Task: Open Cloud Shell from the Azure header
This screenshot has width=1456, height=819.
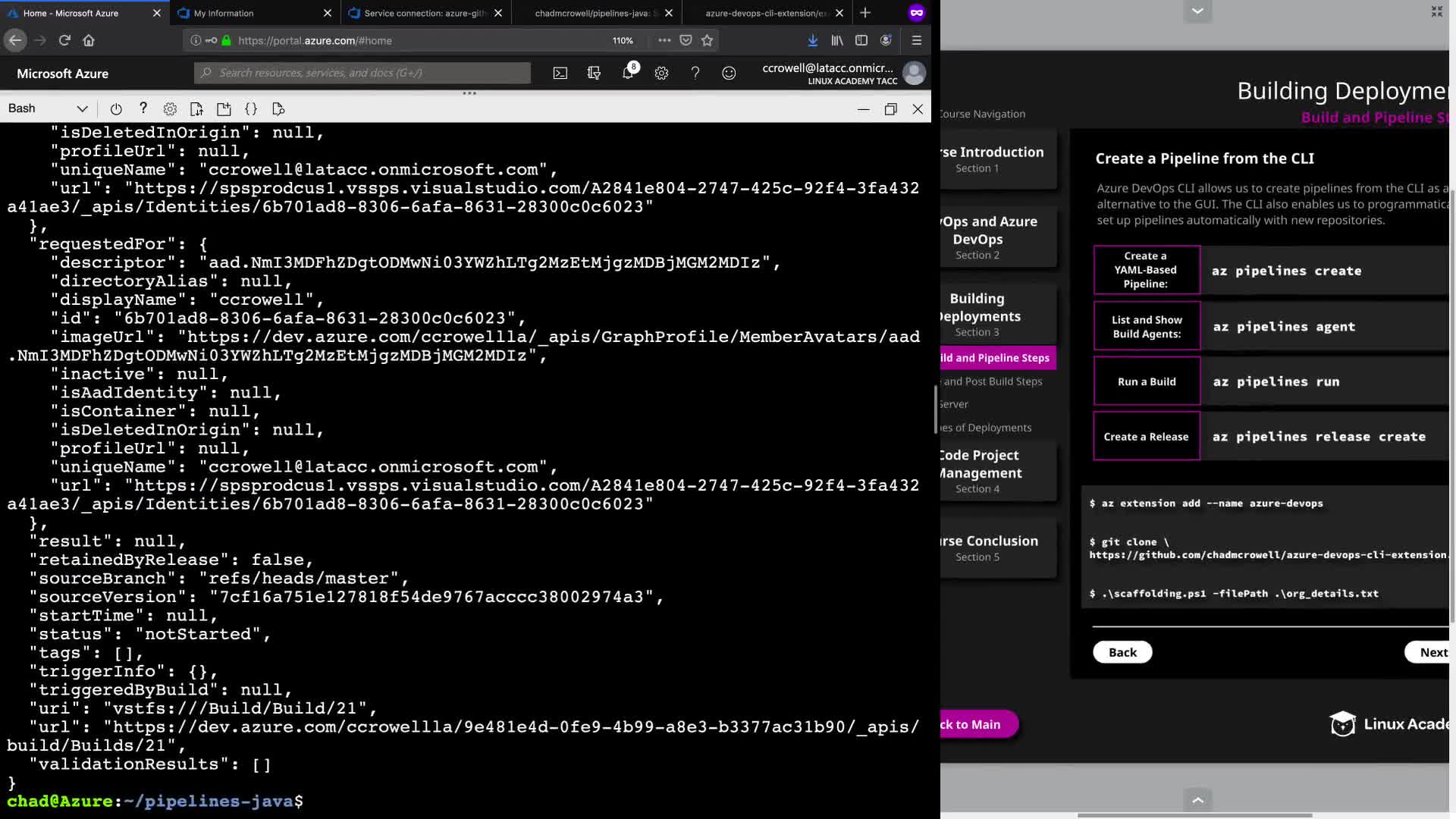Action: point(560,73)
